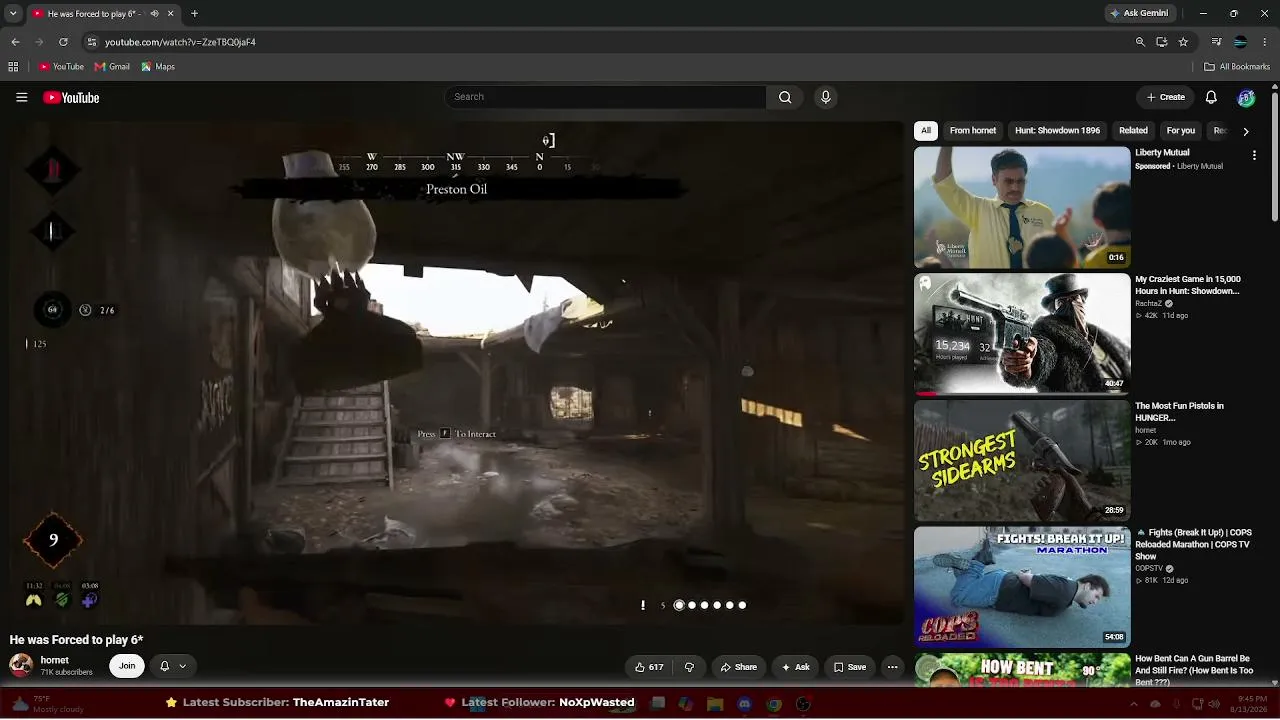
Task: Open the weather widget on taskbar
Action: click(48, 704)
